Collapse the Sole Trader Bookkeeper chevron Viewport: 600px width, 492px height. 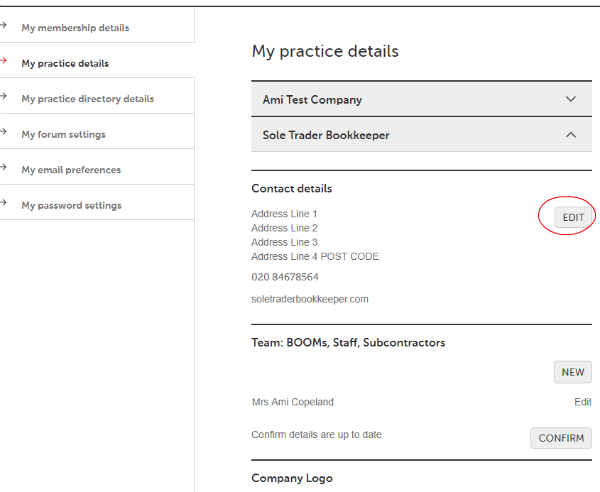[571, 134]
